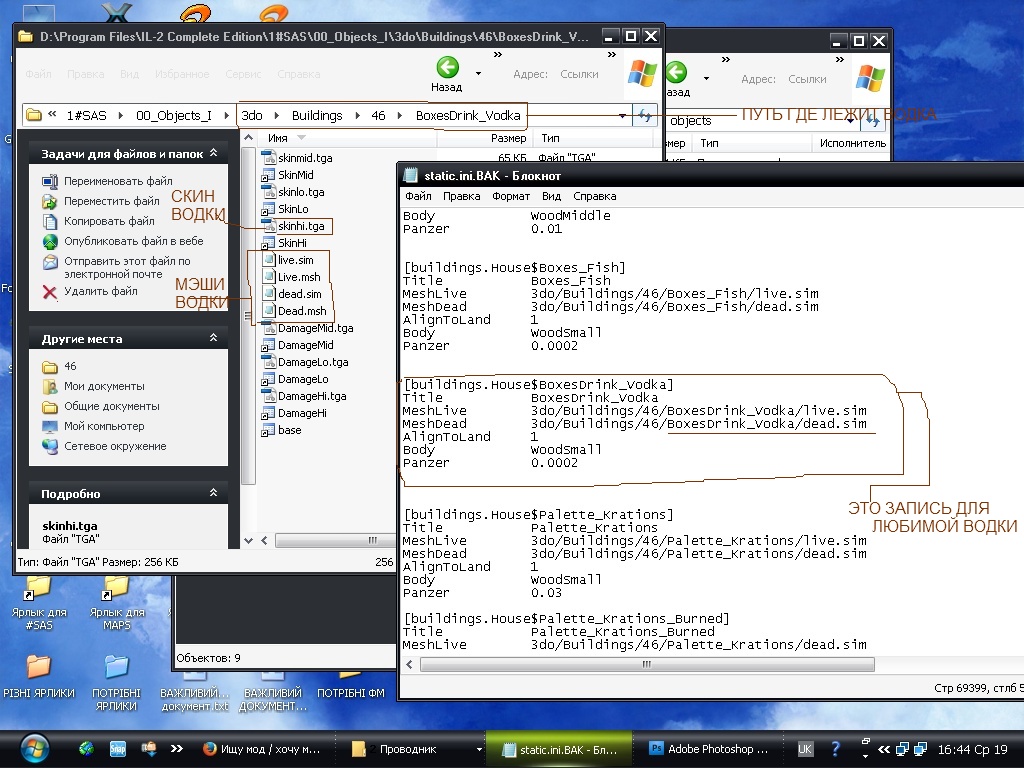Collapse the 'Задачи для файлов и папок' panel
The width and height of the screenshot is (1024, 768).
coord(213,154)
